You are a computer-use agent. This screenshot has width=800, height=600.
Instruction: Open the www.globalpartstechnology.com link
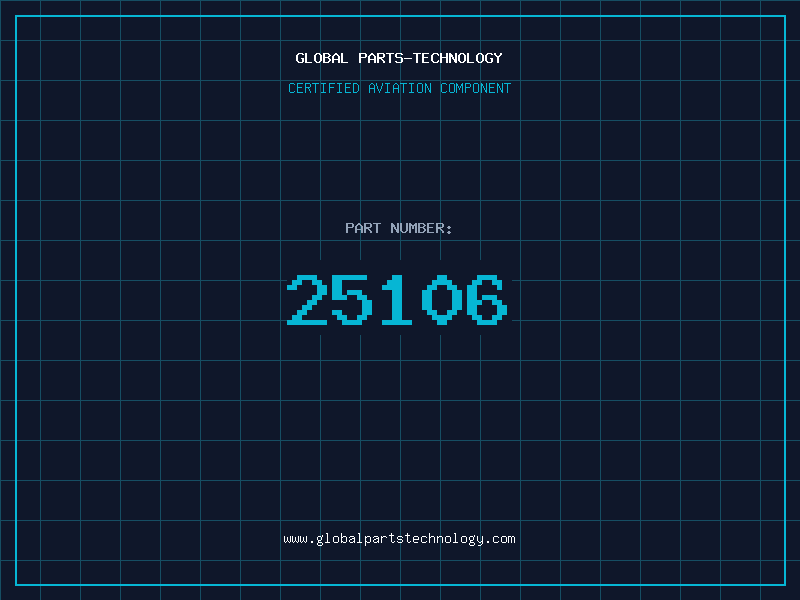coord(399,539)
